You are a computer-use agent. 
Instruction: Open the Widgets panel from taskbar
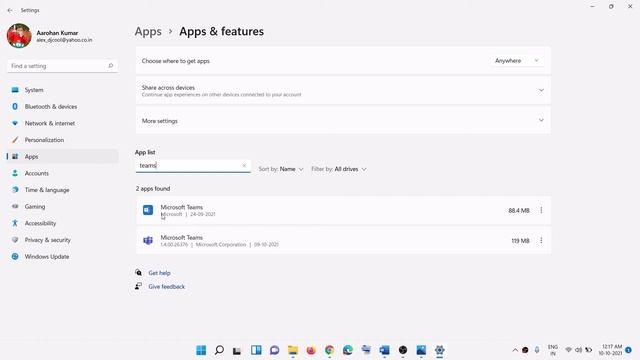[256, 350]
